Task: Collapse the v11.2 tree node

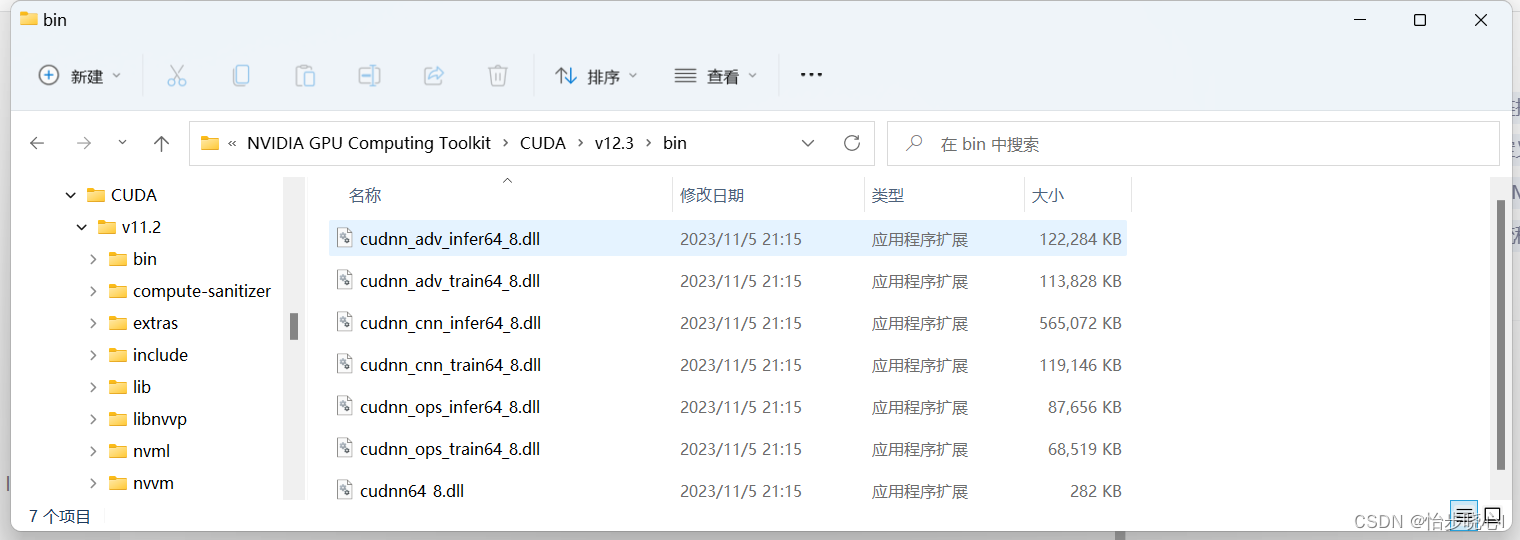Action: click(x=82, y=227)
